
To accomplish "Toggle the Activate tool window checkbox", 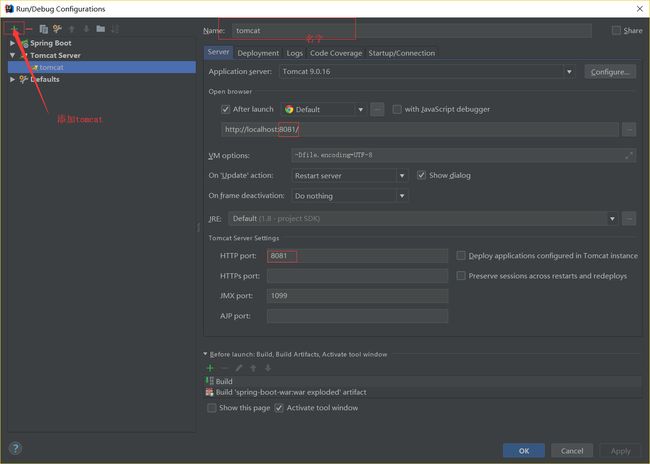I will click(x=279, y=408).
